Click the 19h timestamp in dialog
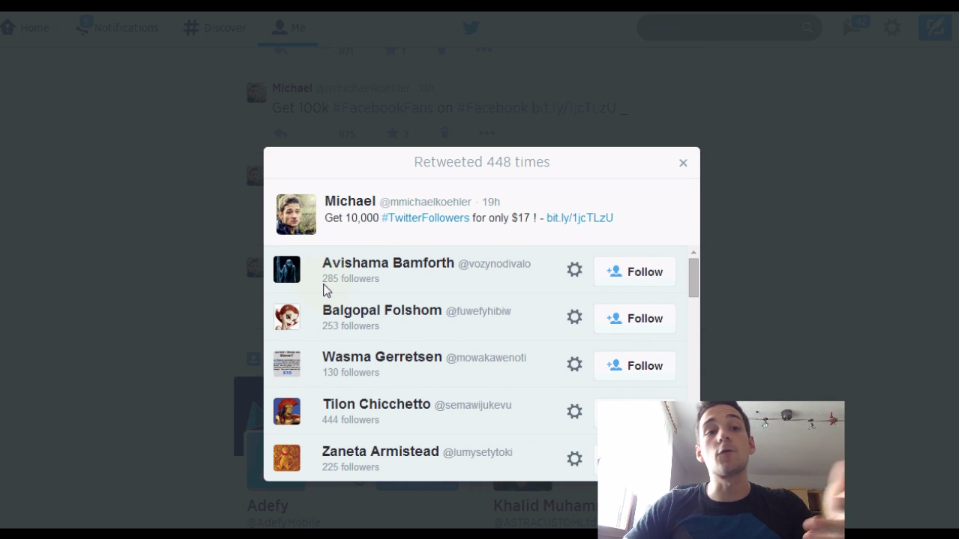The image size is (960, 539). pos(491,202)
